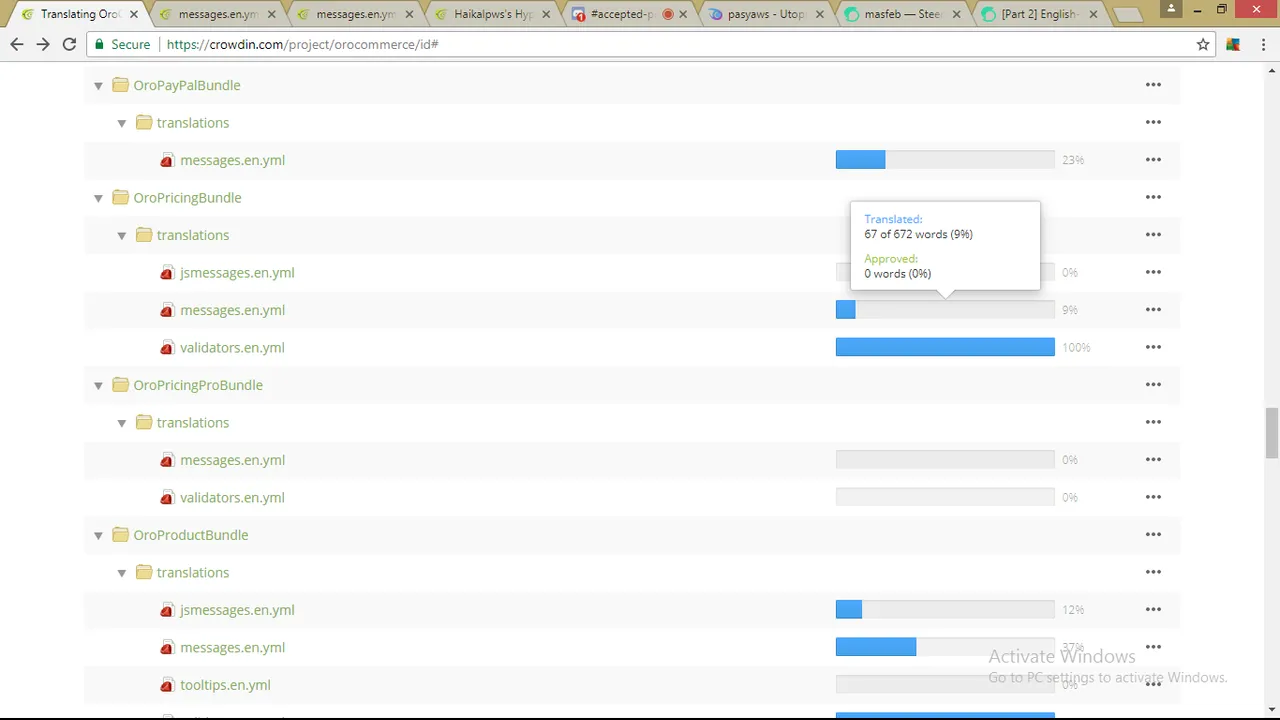The image size is (1280, 720).
Task: Open more options for OroPricingProBundle messages.en.yml
Action: point(1153,460)
